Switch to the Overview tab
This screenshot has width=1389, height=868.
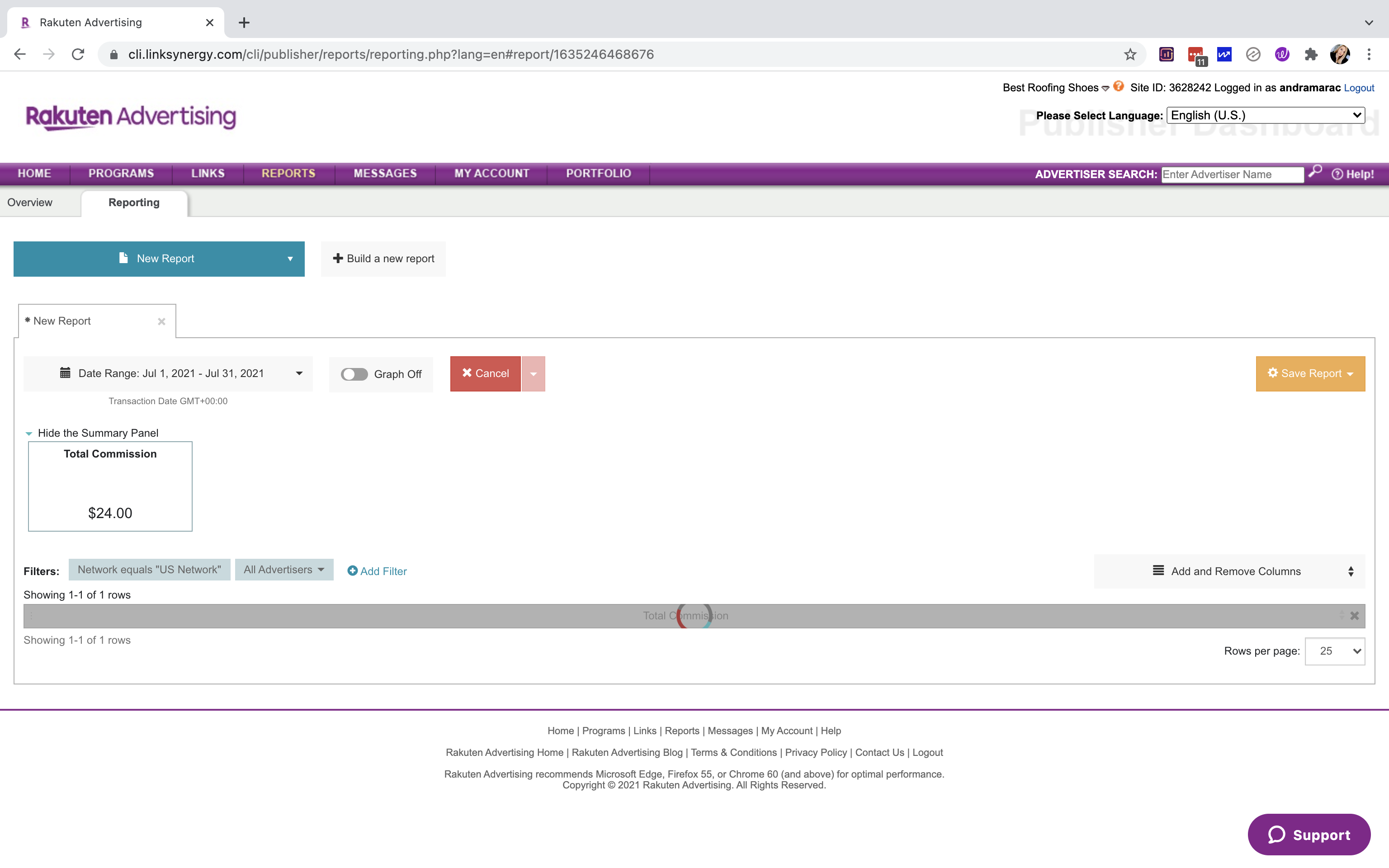[30, 203]
